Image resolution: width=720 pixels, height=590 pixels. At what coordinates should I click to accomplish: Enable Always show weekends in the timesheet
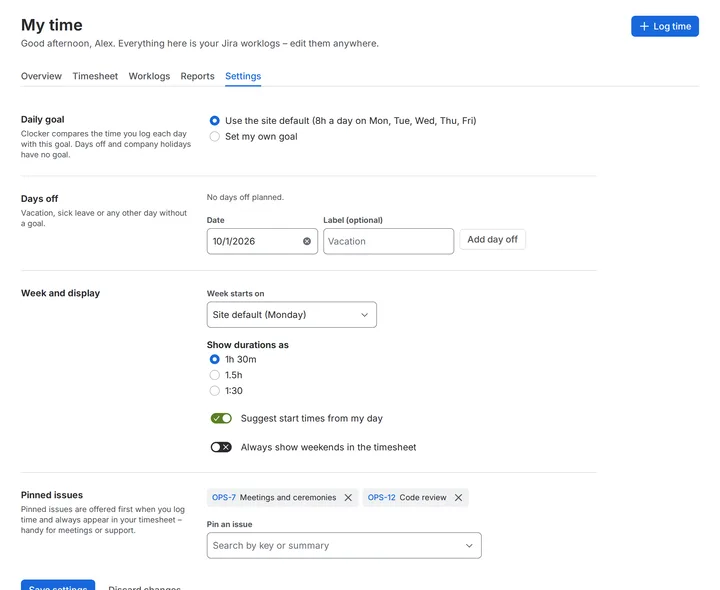tap(221, 447)
